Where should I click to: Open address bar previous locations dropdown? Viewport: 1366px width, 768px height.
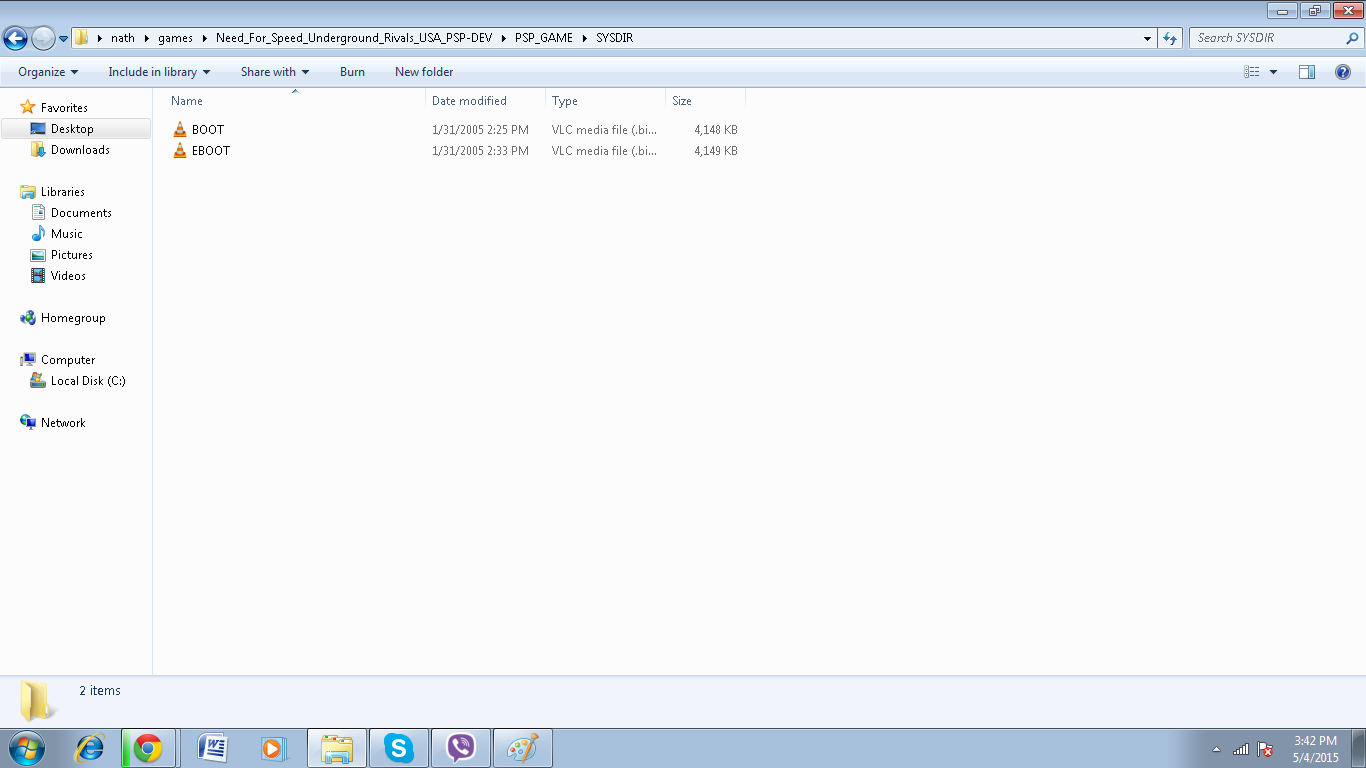1147,38
